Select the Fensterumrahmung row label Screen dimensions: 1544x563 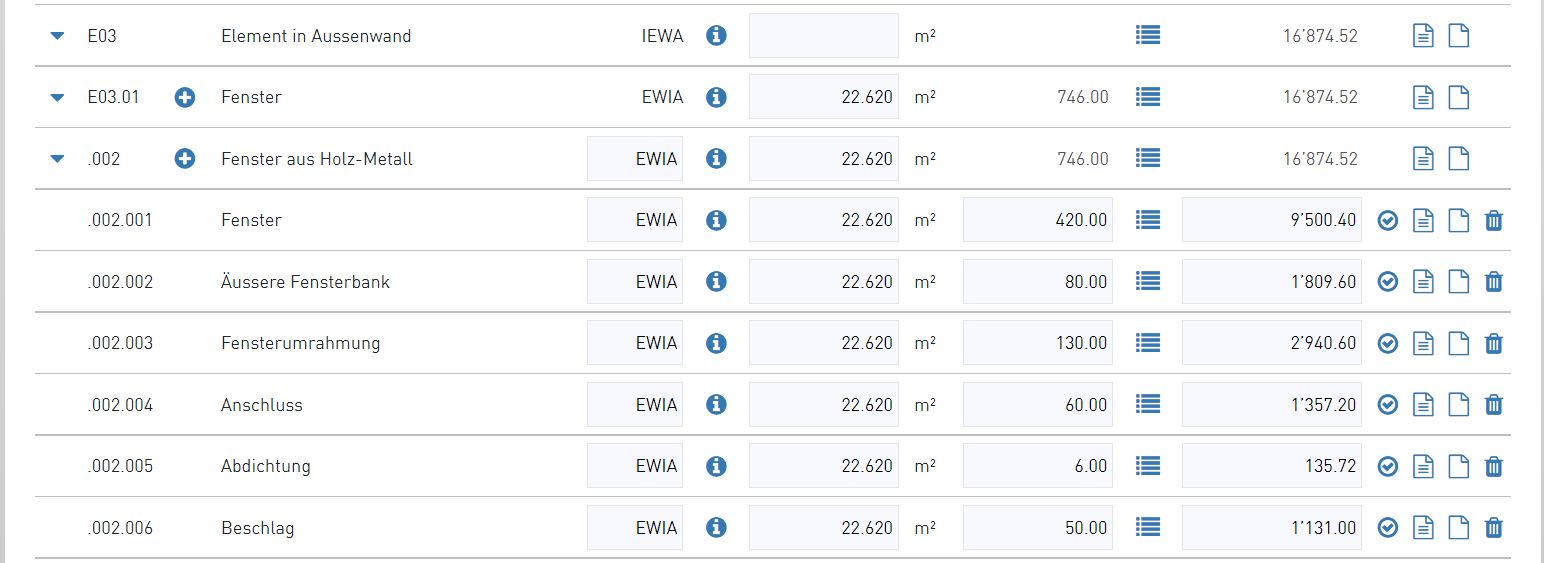coord(301,343)
